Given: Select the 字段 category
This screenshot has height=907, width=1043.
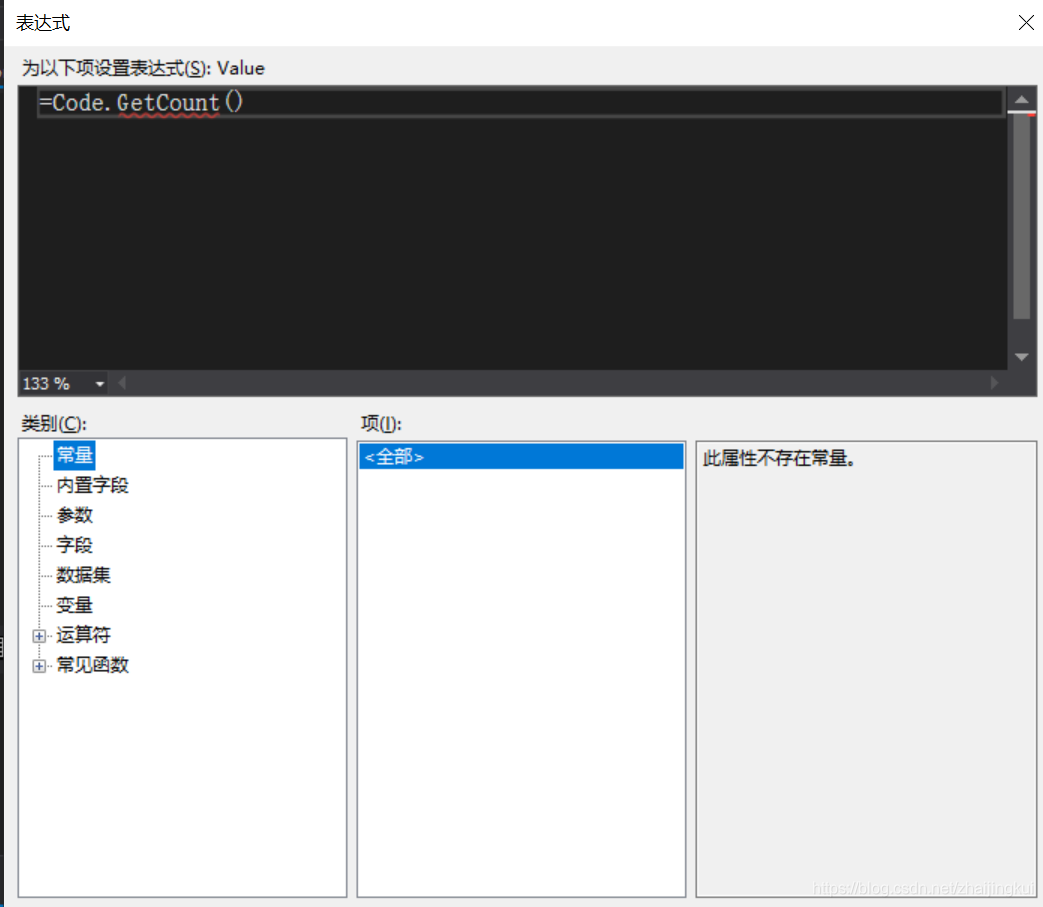Looking at the screenshot, I should (75, 545).
